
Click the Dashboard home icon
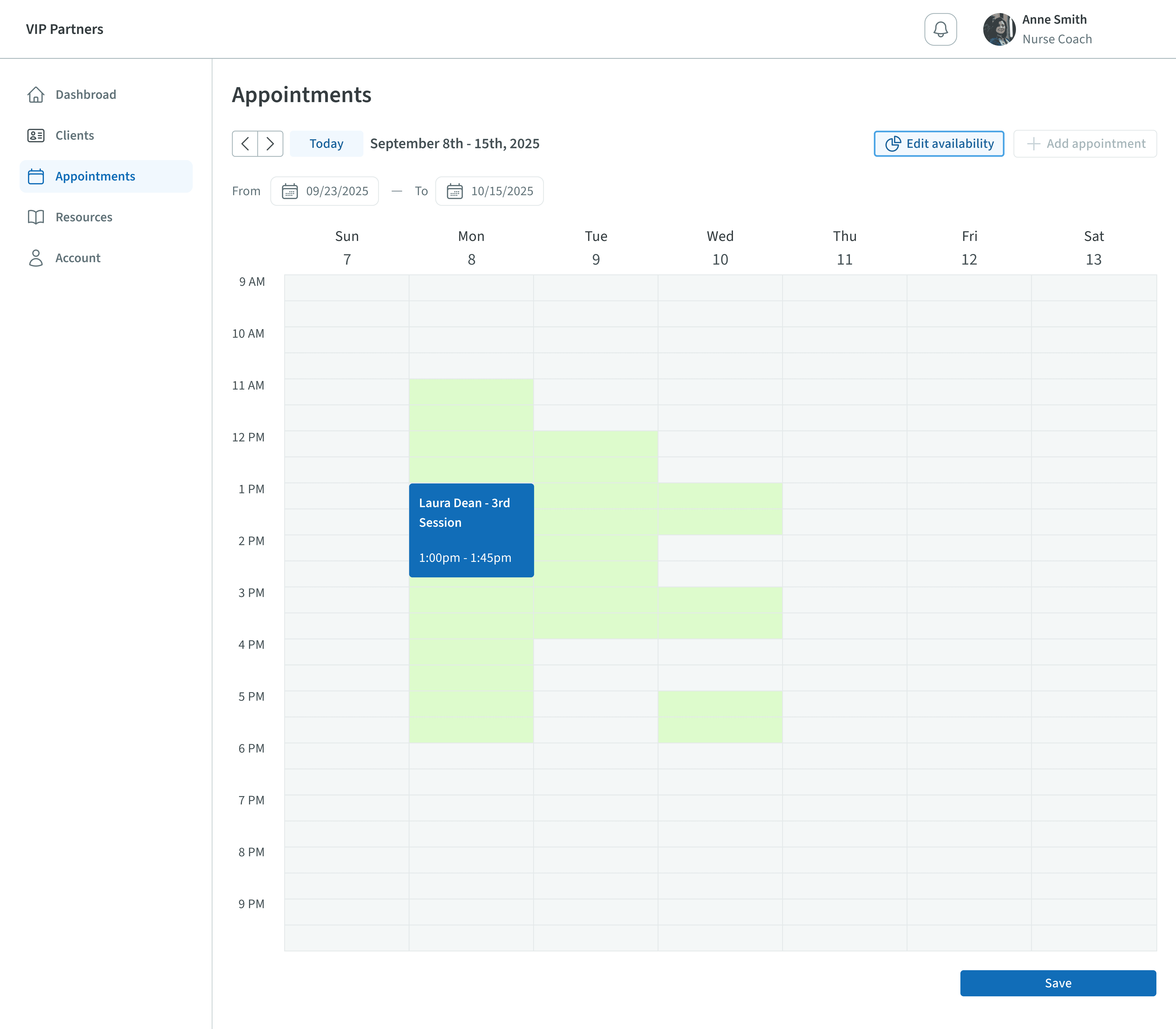pos(36,95)
